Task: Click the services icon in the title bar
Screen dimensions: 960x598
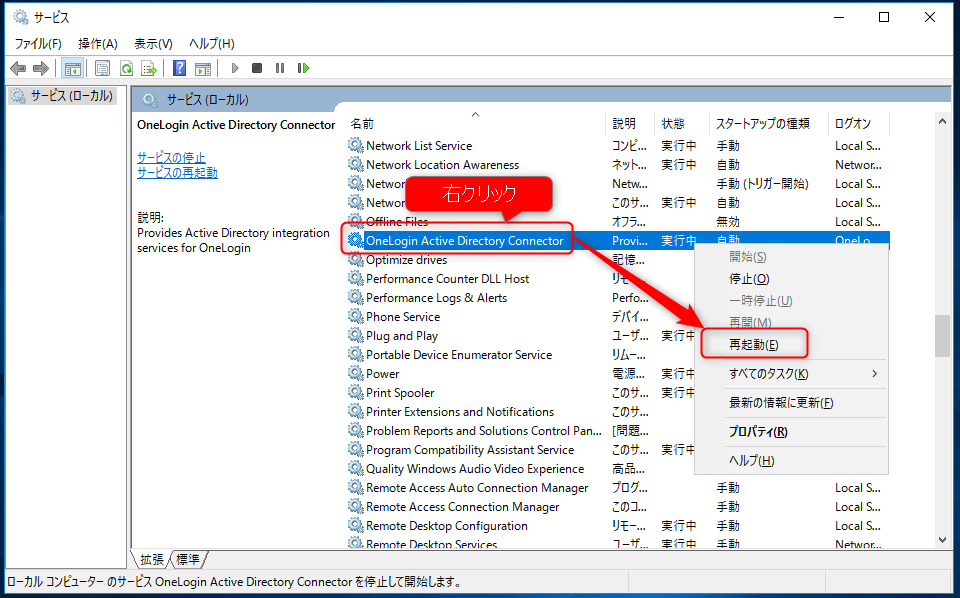Action: click(x=21, y=17)
